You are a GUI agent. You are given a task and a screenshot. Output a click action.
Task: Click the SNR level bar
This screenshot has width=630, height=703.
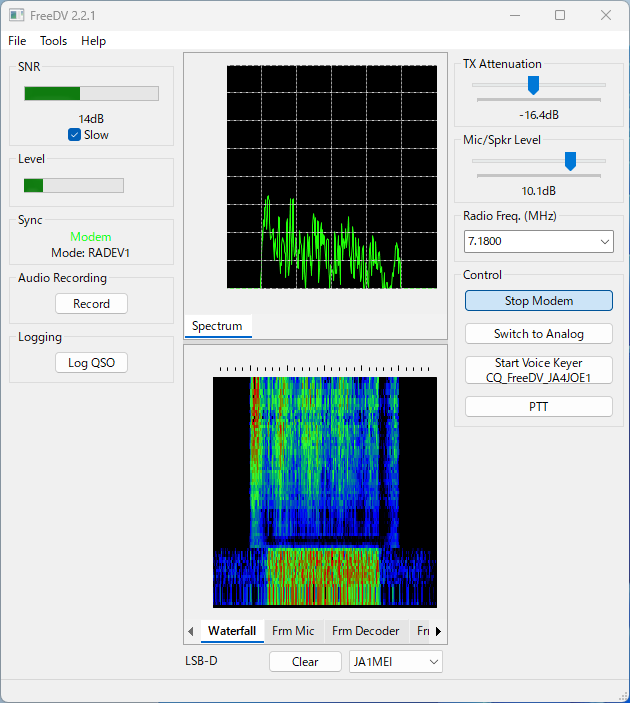click(91, 94)
